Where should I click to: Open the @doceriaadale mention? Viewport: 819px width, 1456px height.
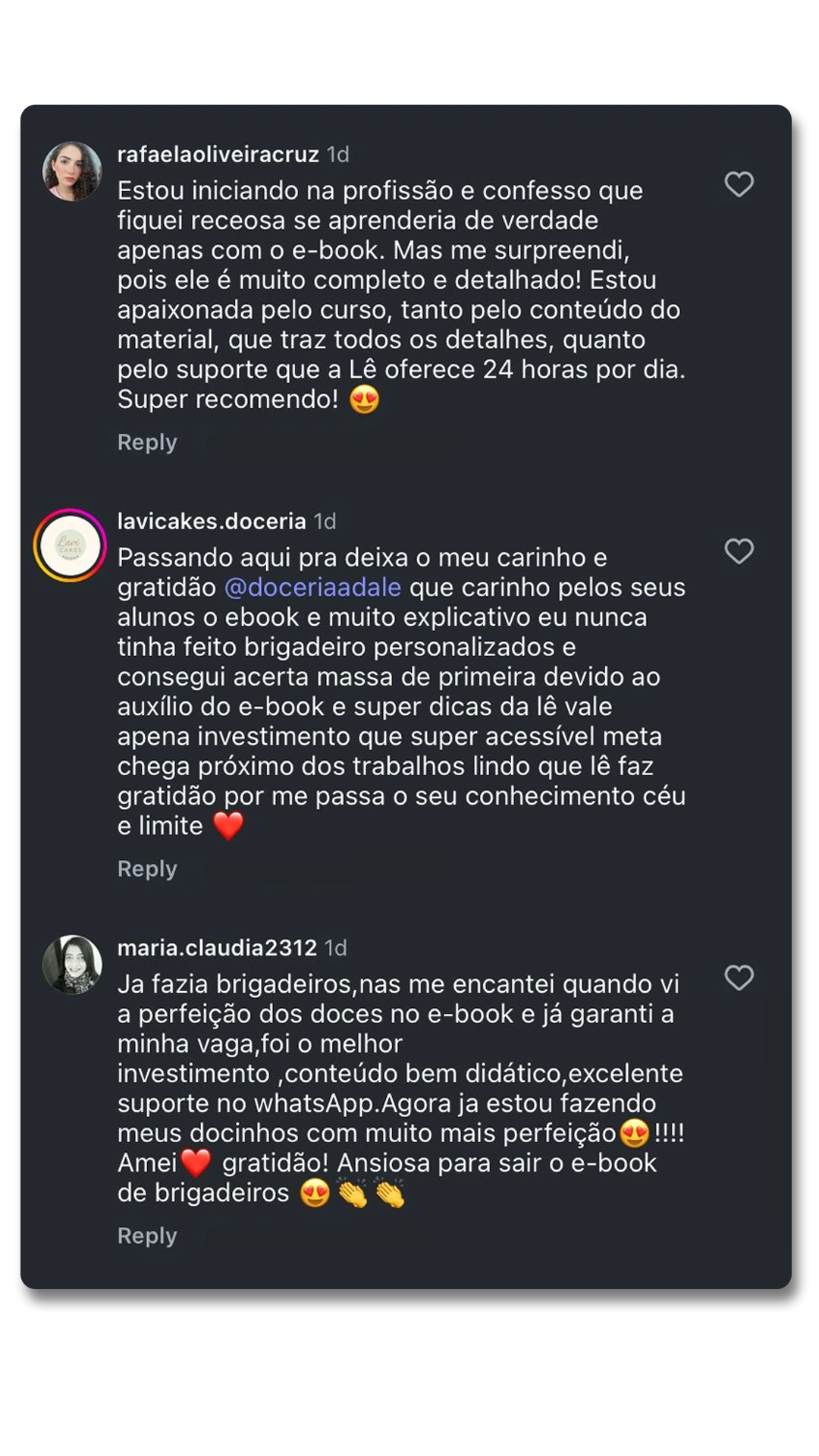pyautogui.click(x=312, y=588)
